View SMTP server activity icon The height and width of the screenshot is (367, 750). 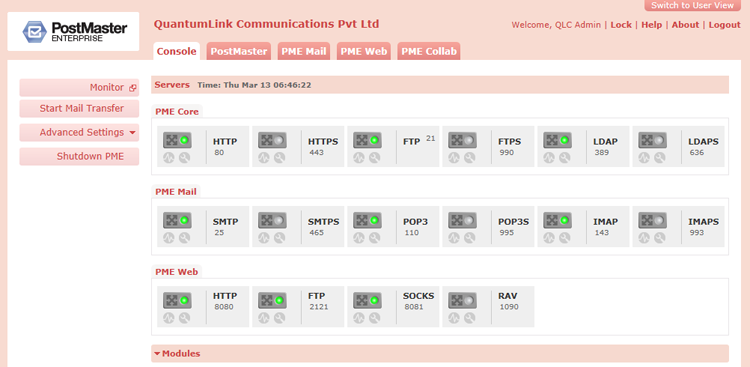168,238
